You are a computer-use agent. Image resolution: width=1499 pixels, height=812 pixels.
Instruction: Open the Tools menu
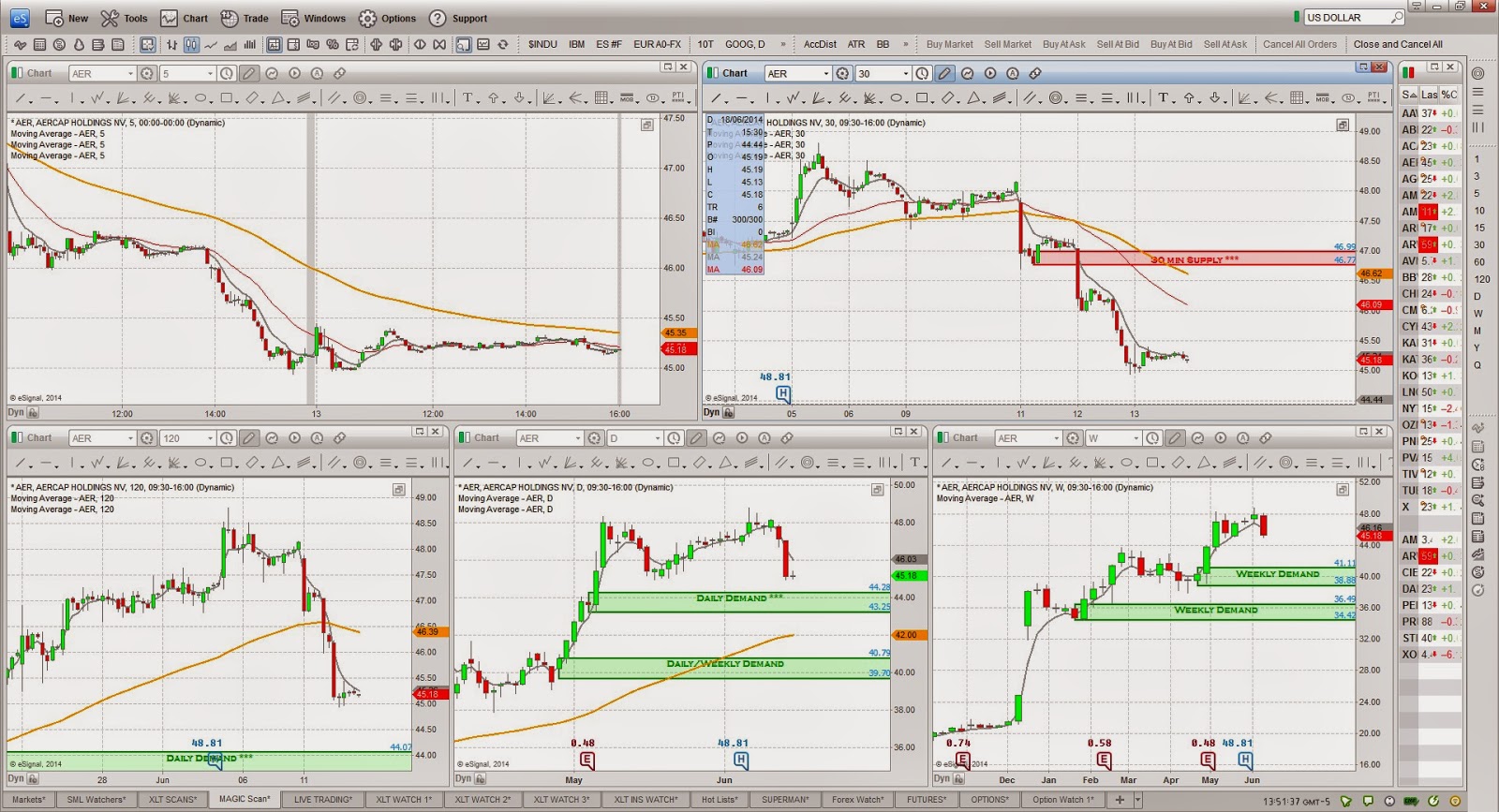click(x=125, y=19)
